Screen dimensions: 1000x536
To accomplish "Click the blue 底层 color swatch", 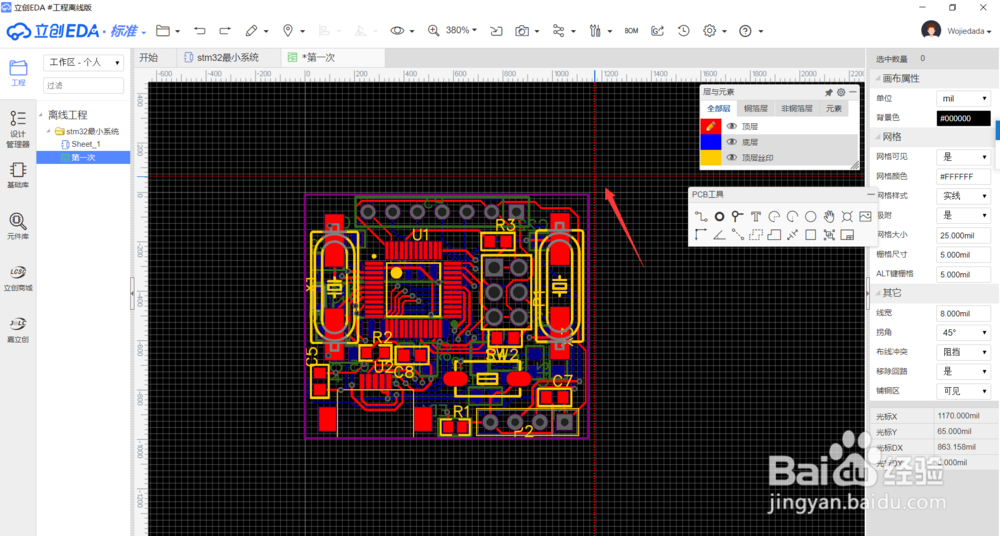I will click(x=710, y=142).
